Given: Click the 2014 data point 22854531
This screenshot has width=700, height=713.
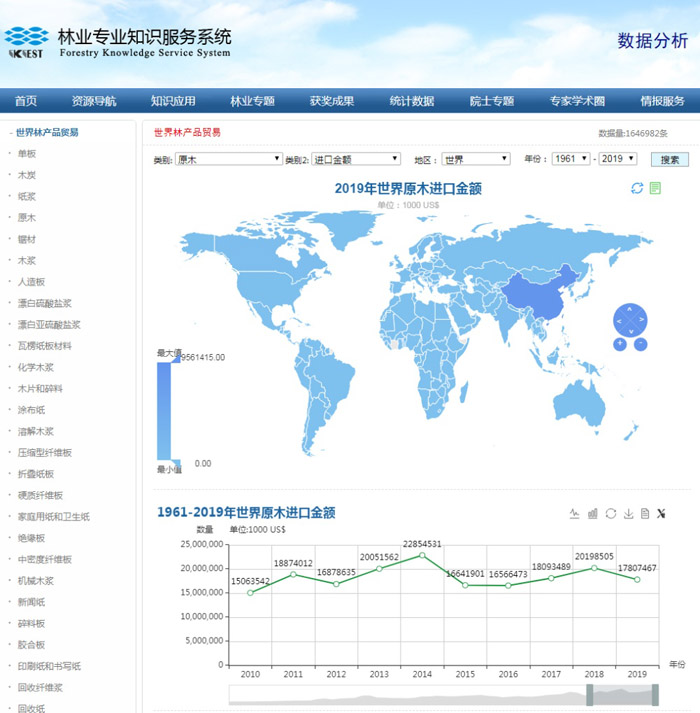Looking at the screenshot, I should (422, 555).
